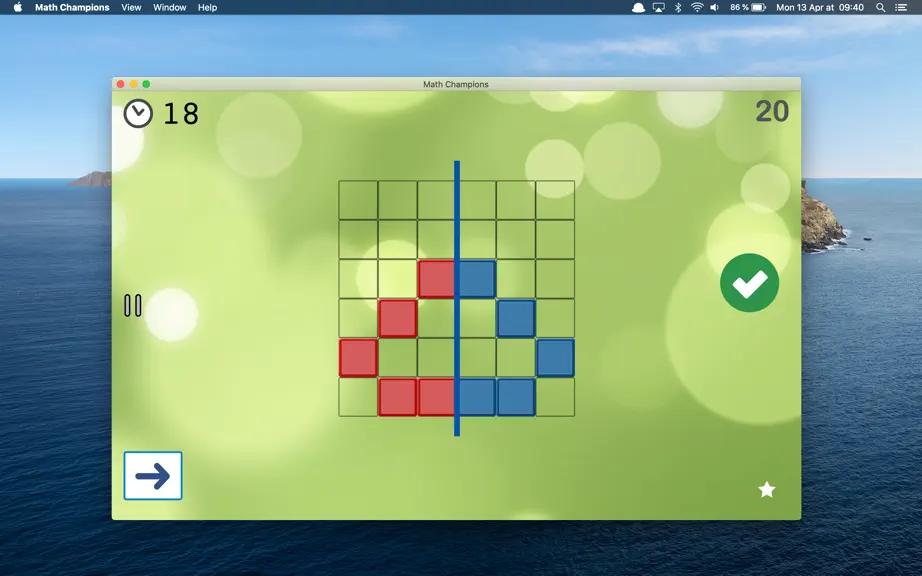Open the Apple menu
Screen dimensions: 922x576
[18, 8]
